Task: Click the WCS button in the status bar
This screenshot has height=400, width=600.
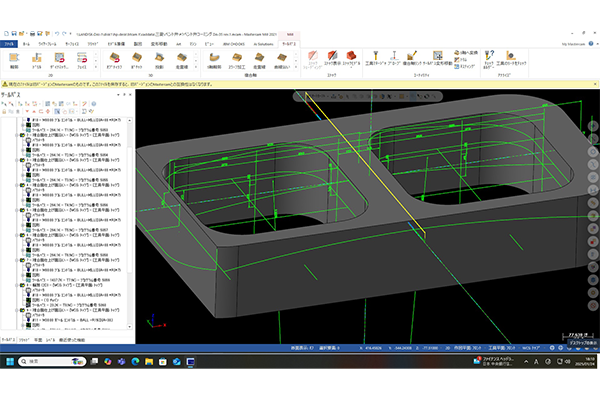Action: (531, 348)
